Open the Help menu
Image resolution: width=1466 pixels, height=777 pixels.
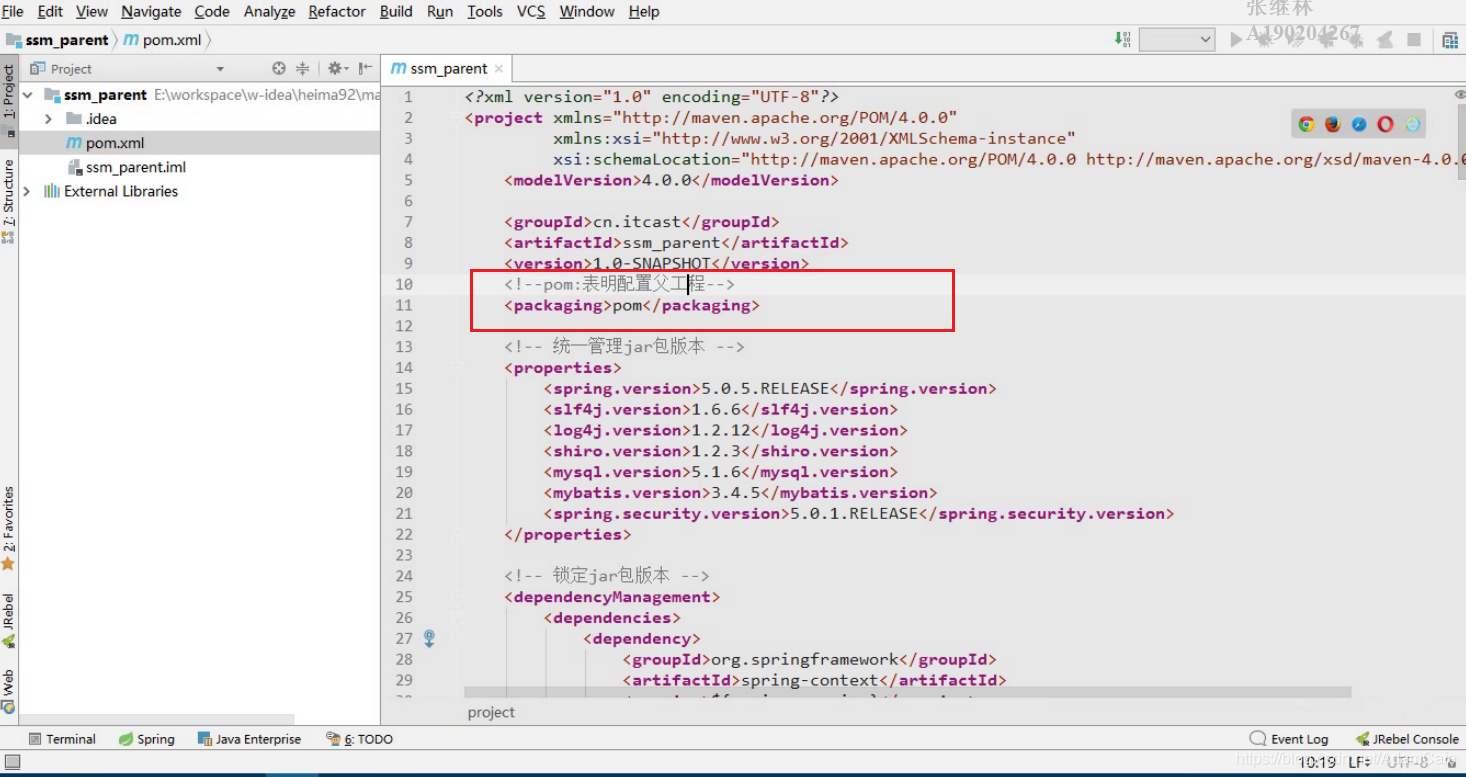click(644, 11)
